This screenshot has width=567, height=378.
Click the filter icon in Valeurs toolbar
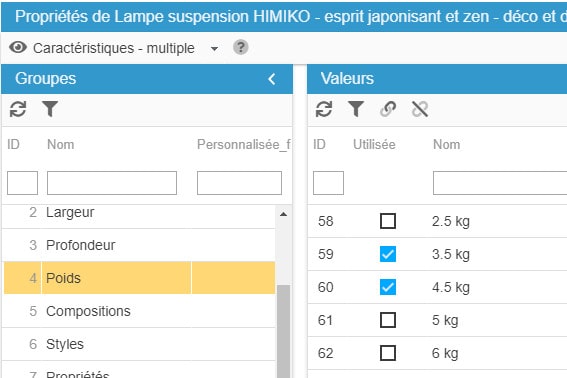click(x=356, y=109)
